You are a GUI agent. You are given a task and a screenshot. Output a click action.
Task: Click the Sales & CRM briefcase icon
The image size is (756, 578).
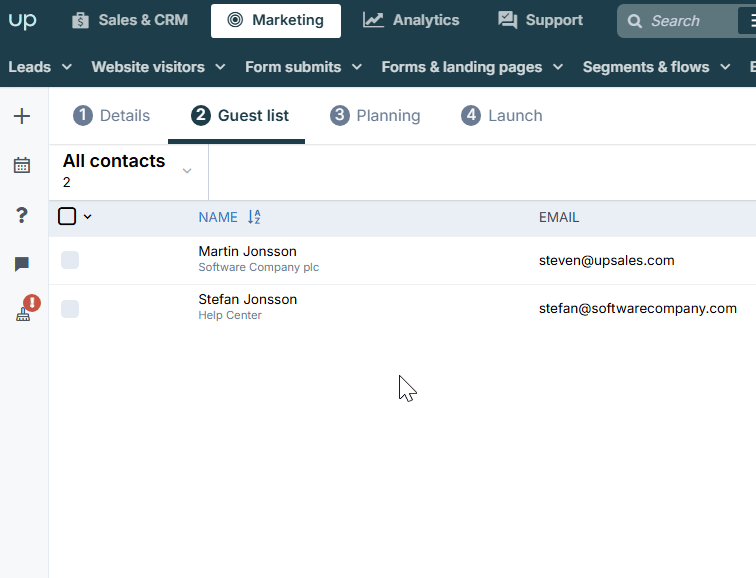[80, 21]
